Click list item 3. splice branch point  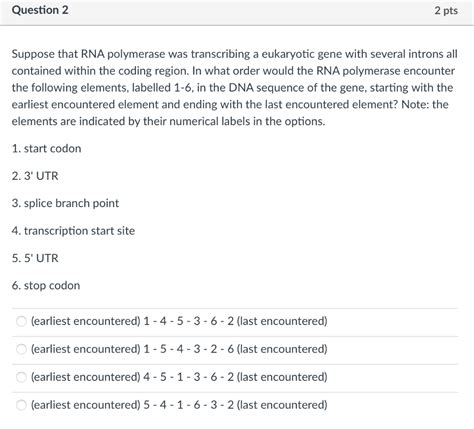click(65, 203)
